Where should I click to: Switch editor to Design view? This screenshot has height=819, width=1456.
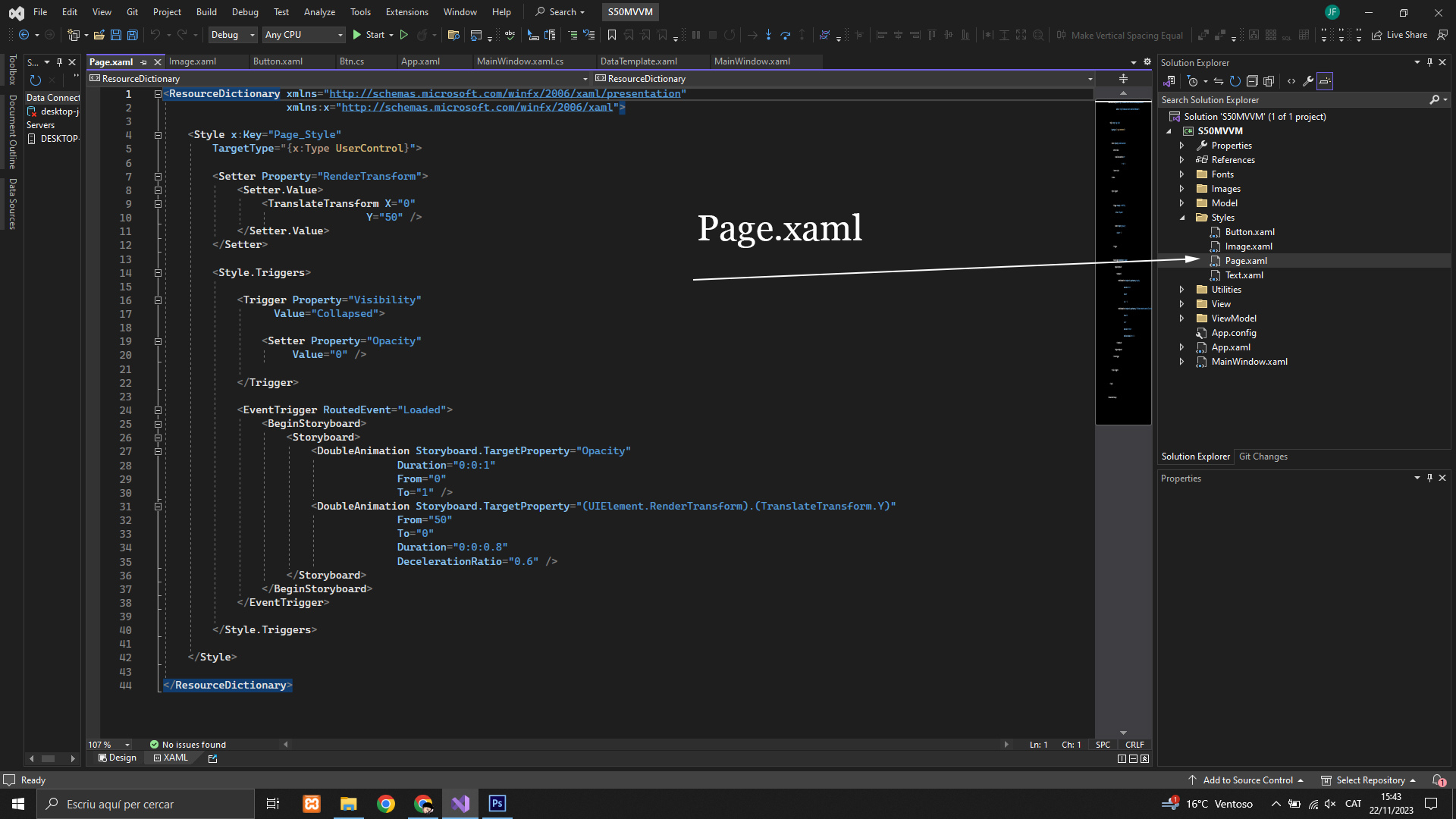[118, 758]
